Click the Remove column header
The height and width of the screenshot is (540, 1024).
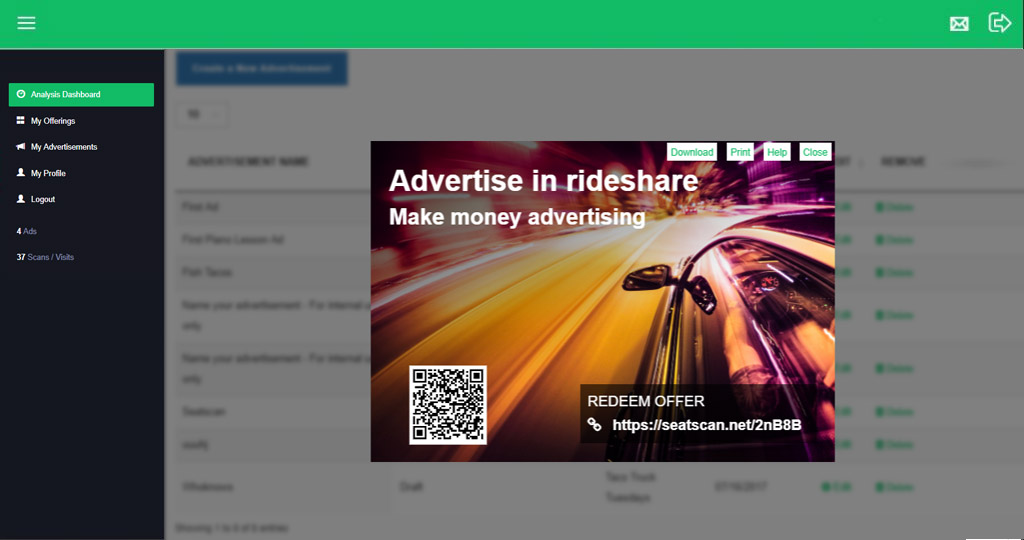[903, 161]
